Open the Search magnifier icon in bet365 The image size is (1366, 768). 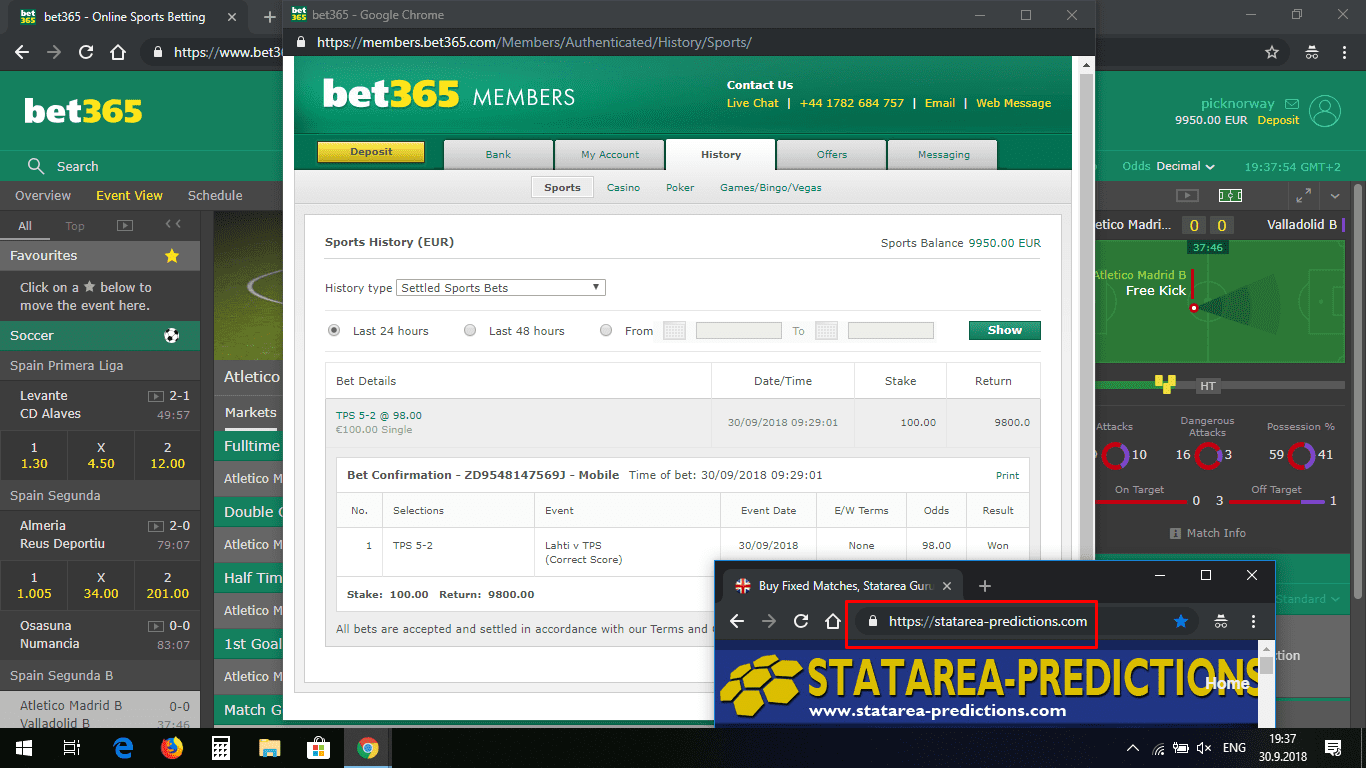pos(36,166)
